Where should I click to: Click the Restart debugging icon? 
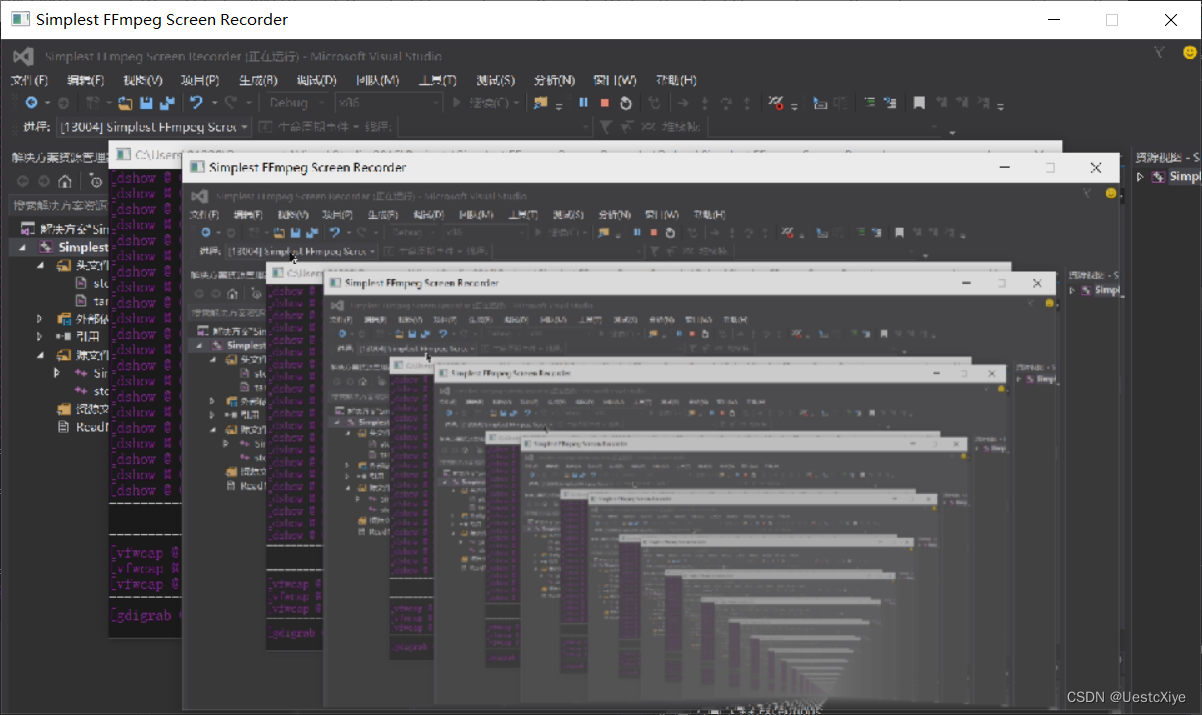626,103
